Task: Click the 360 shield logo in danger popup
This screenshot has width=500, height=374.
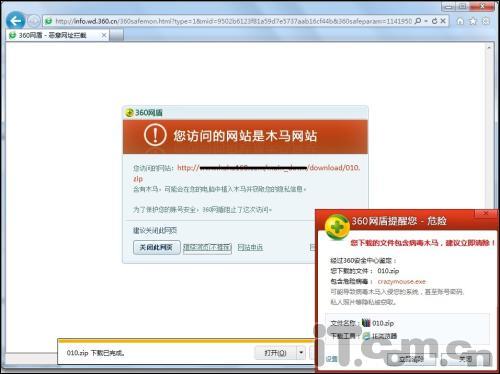Action: [337, 227]
